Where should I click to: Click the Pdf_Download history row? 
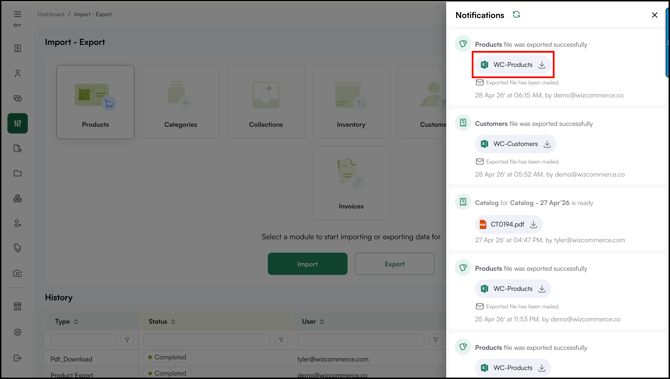coord(246,359)
